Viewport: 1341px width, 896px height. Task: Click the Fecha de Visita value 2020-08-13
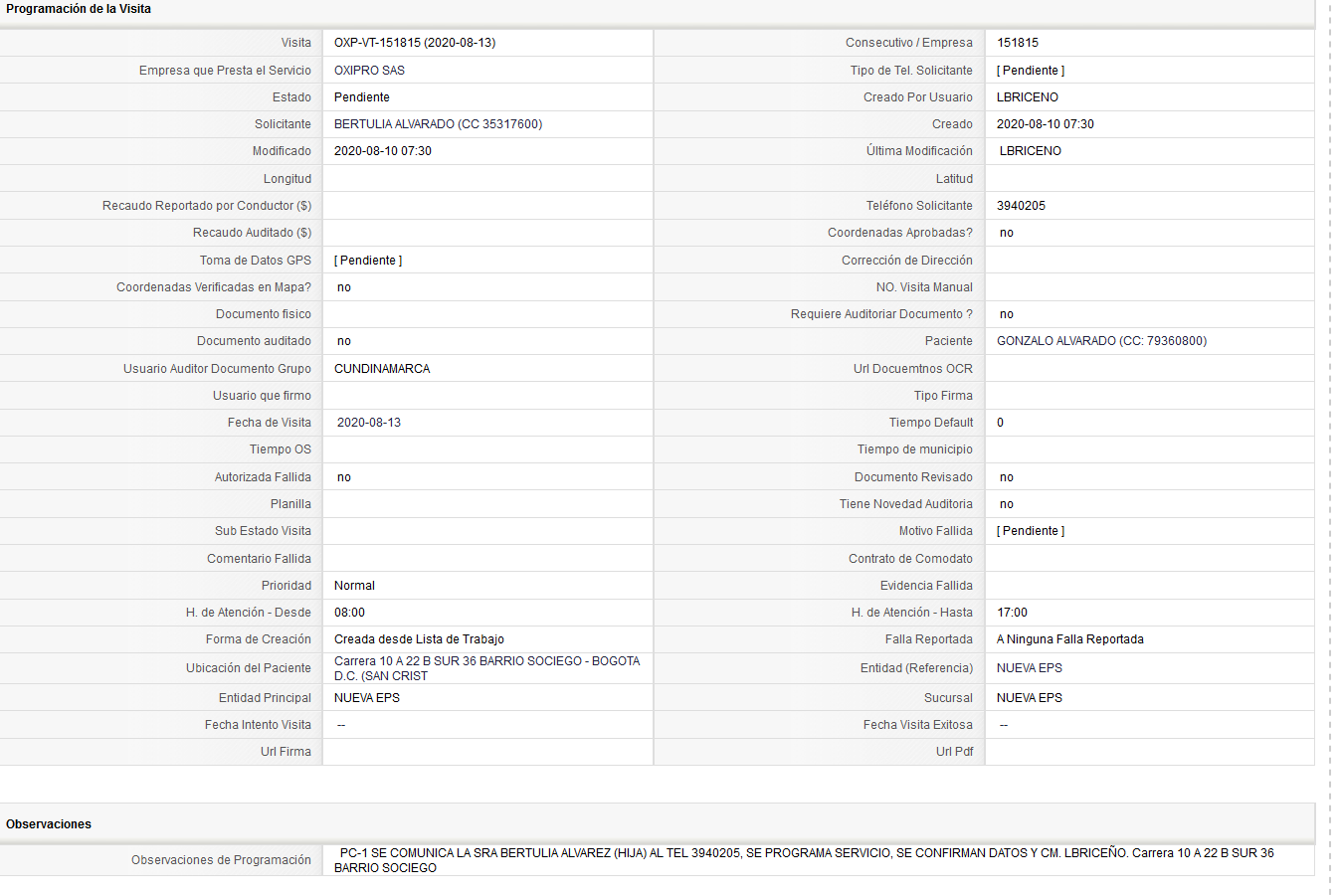point(369,423)
